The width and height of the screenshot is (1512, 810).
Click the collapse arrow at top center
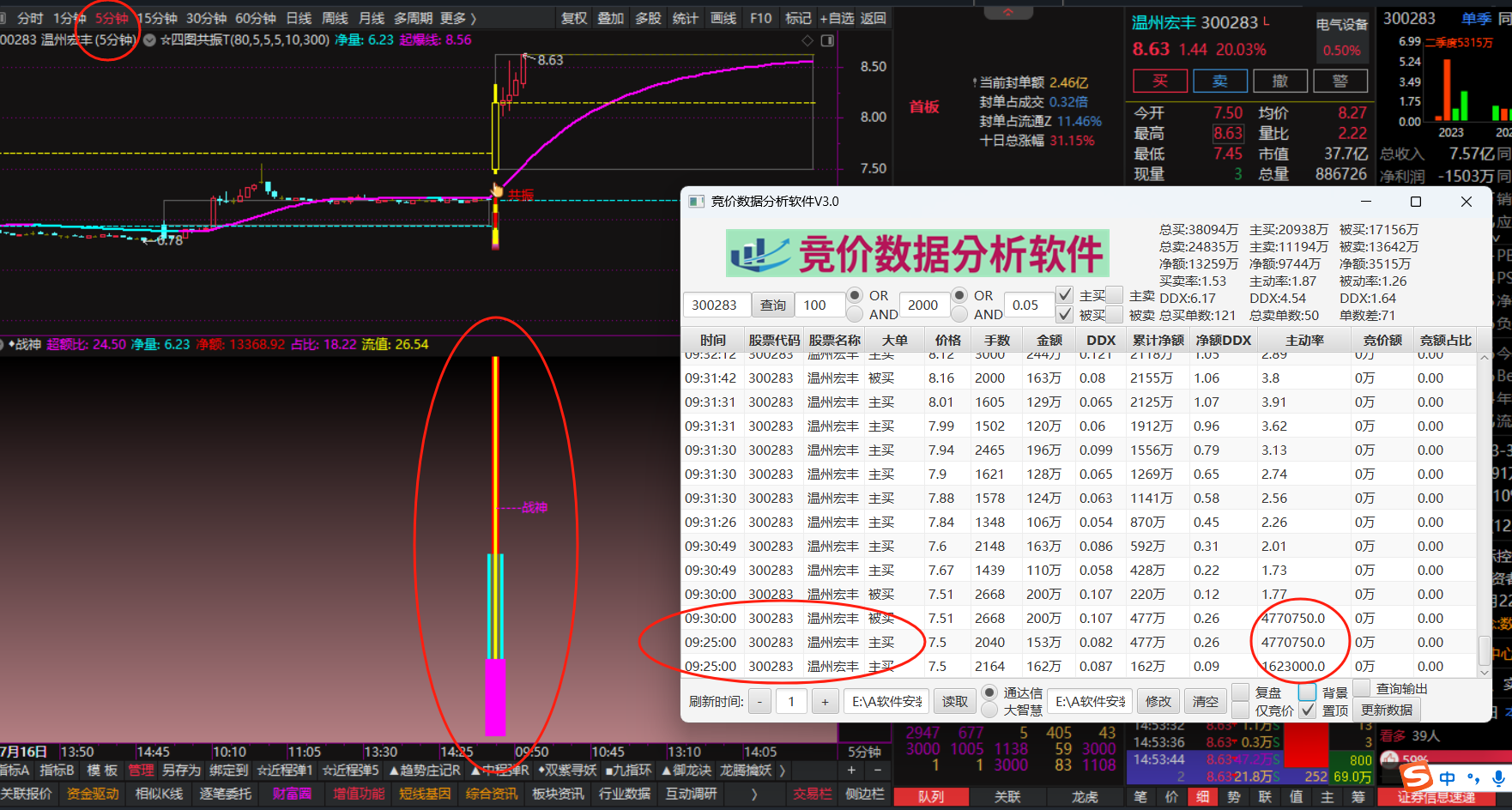coord(1008,12)
